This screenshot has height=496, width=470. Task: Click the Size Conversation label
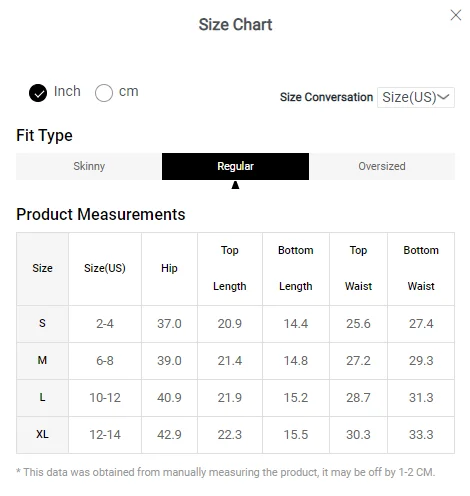tap(326, 97)
